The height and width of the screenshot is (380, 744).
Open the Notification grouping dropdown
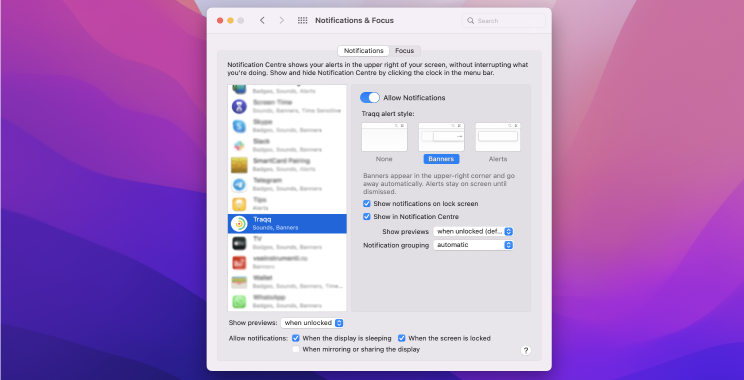(x=473, y=245)
